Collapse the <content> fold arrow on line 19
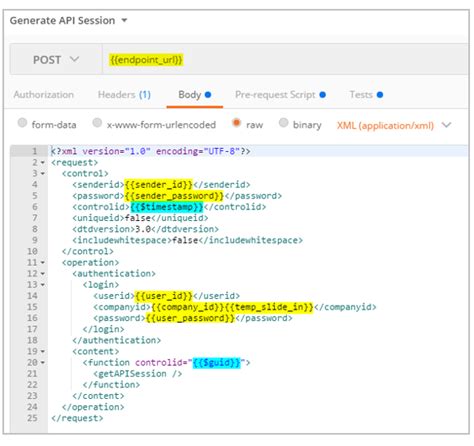The height and width of the screenshot is (446, 474). pos(43,352)
